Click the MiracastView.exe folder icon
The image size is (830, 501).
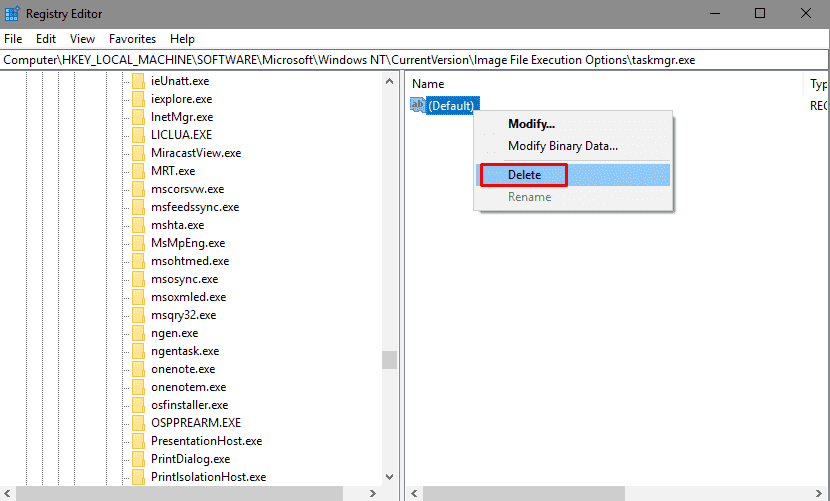click(138, 153)
